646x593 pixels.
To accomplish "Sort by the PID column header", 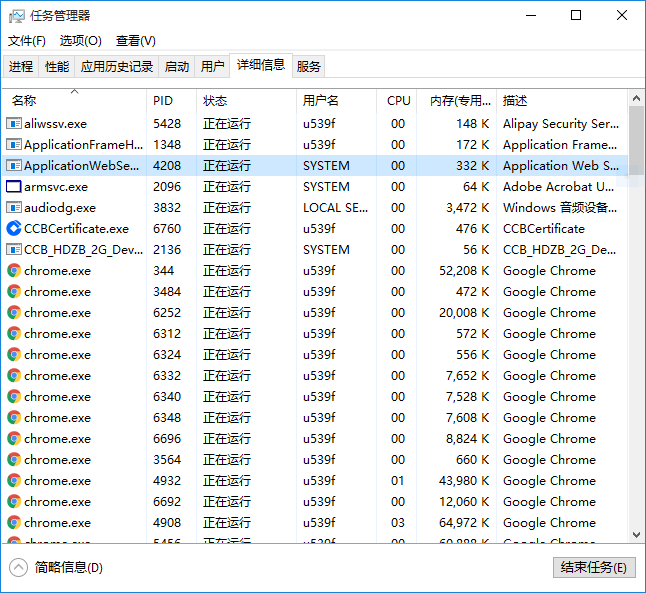I will pos(171,101).
